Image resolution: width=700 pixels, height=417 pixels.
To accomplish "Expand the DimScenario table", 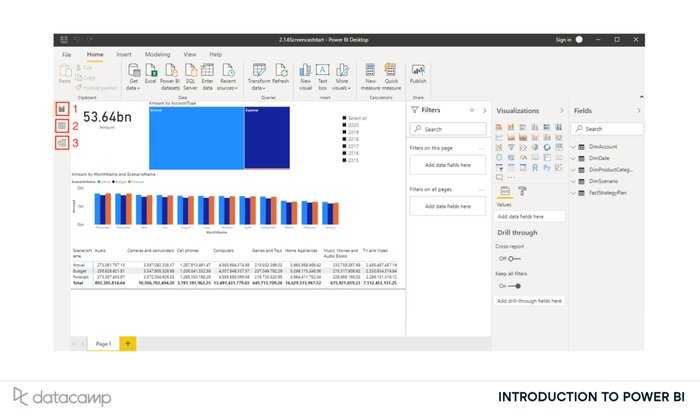I will point(574,181).
